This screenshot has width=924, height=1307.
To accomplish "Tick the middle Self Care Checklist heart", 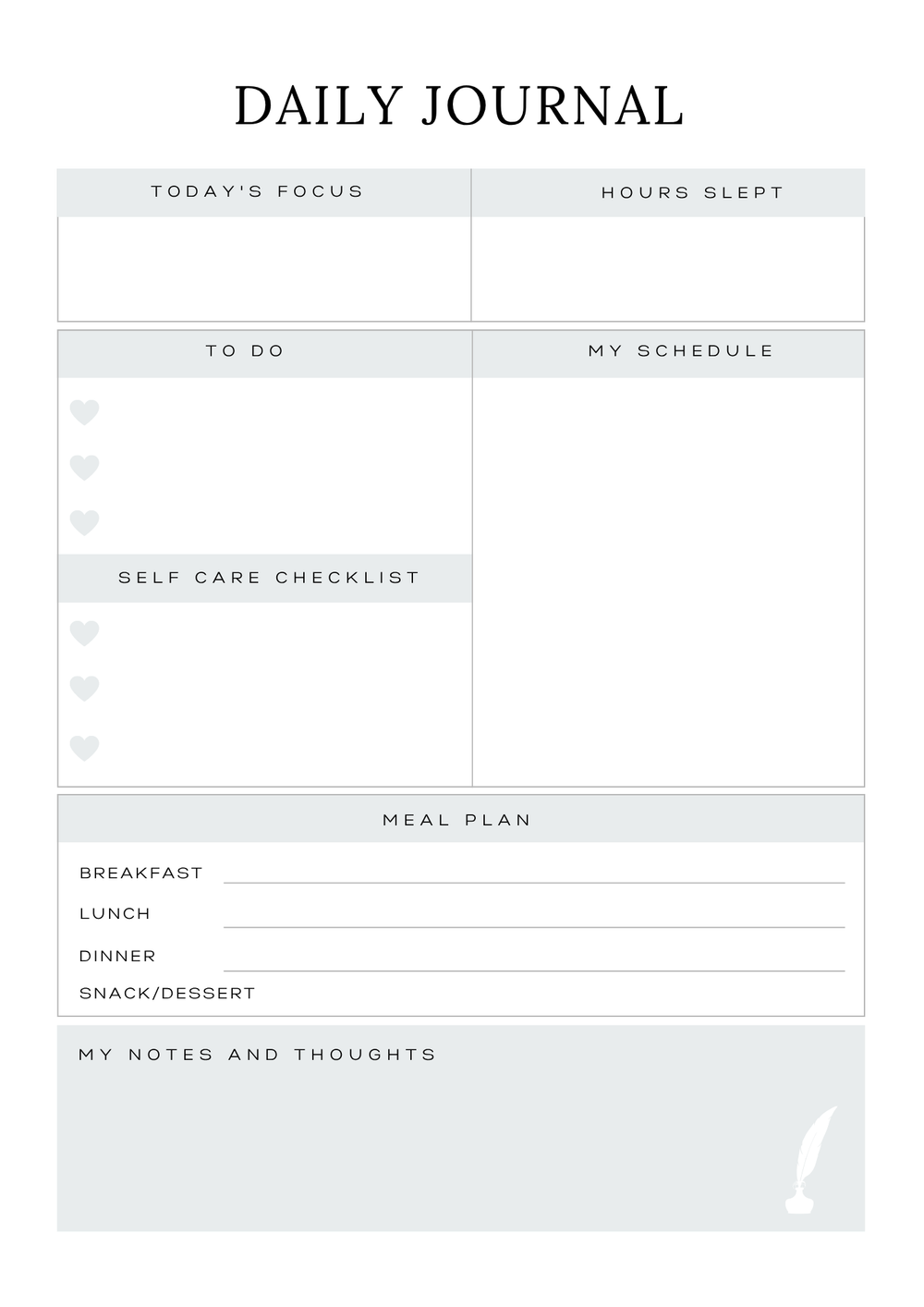I will coord(84,689).
